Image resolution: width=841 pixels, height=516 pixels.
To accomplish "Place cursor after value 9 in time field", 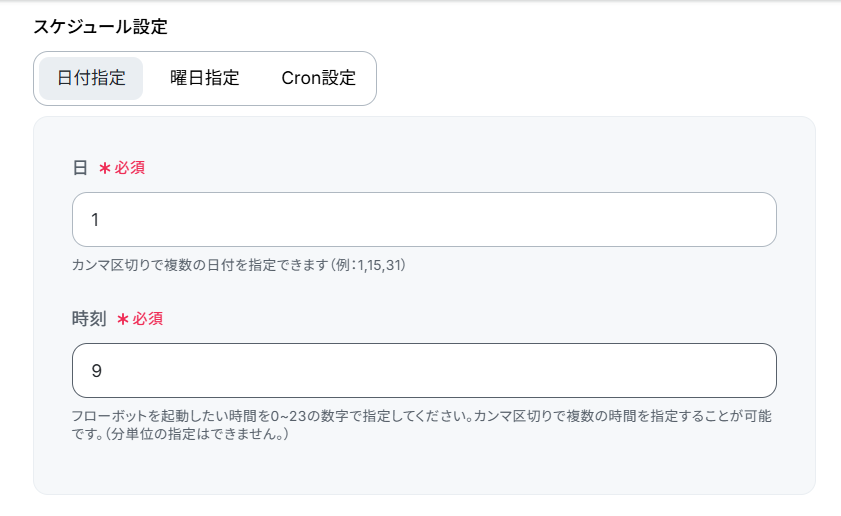I will coord(104,371).
